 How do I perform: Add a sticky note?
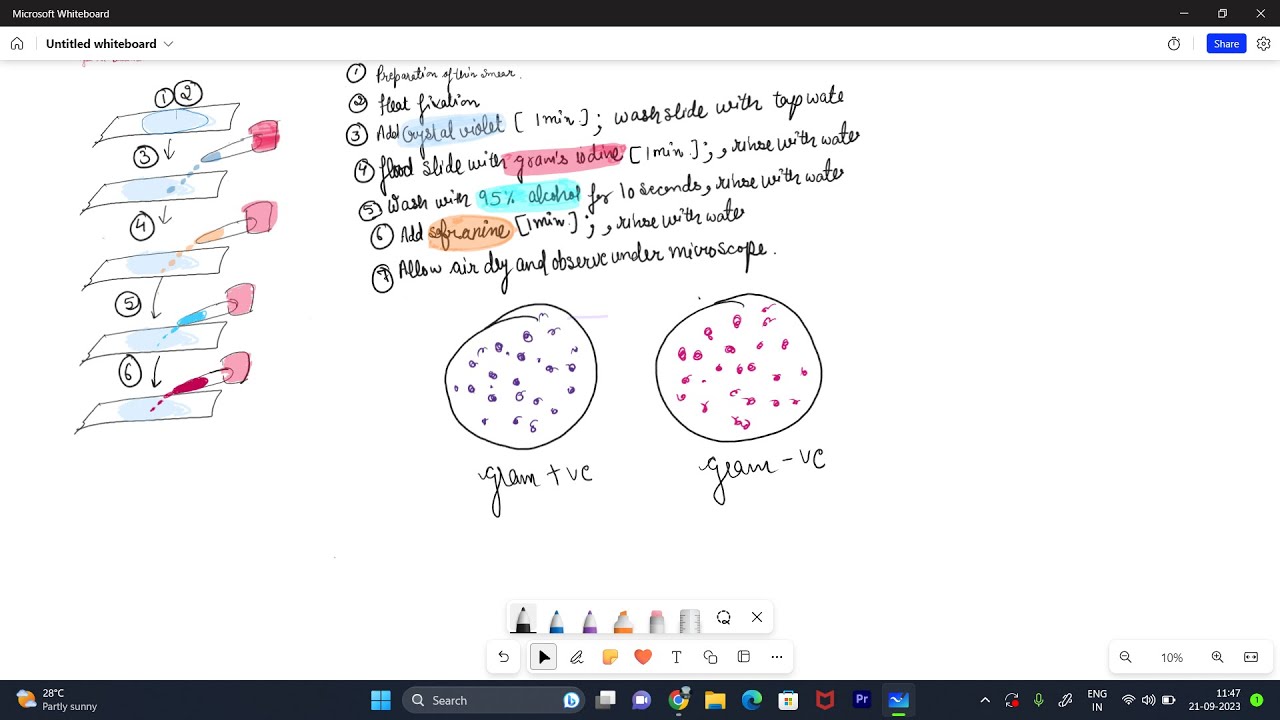point(610,657)
